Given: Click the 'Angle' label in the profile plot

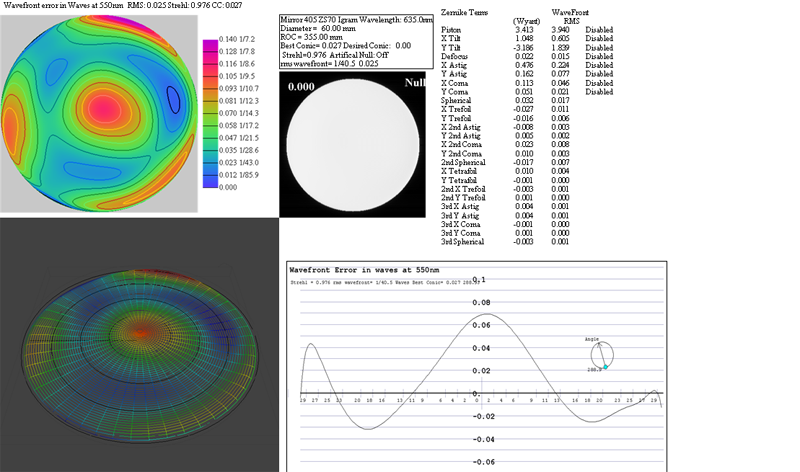Looking at the screenshot, I should pos(592,339).
